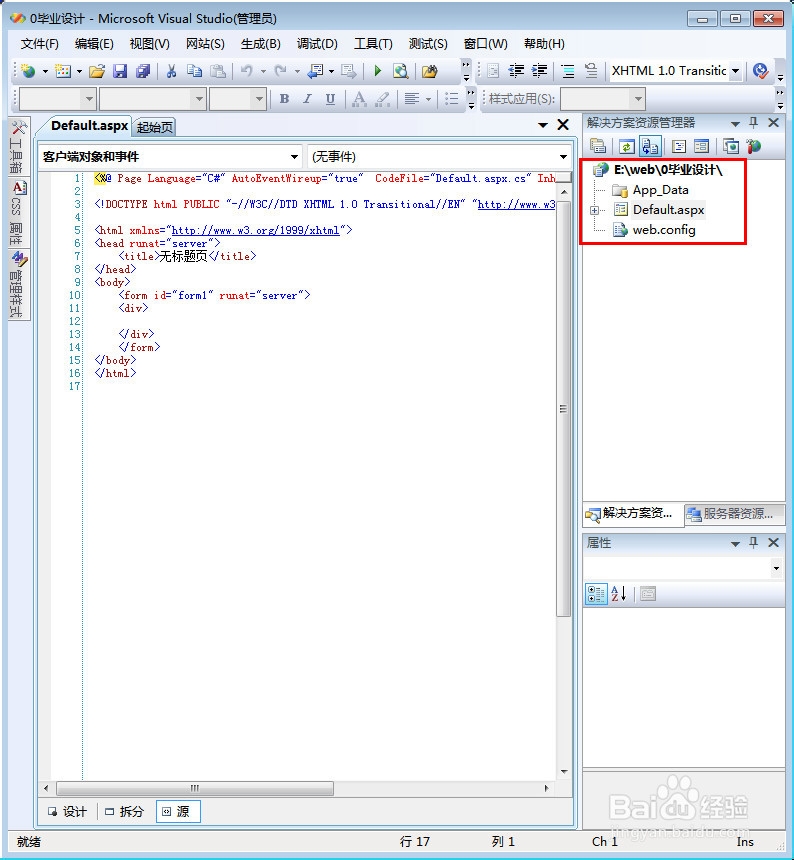Open the XHTML 1.0 Transitional schema dropdown

pyautogui.click(x=735, y=71)
